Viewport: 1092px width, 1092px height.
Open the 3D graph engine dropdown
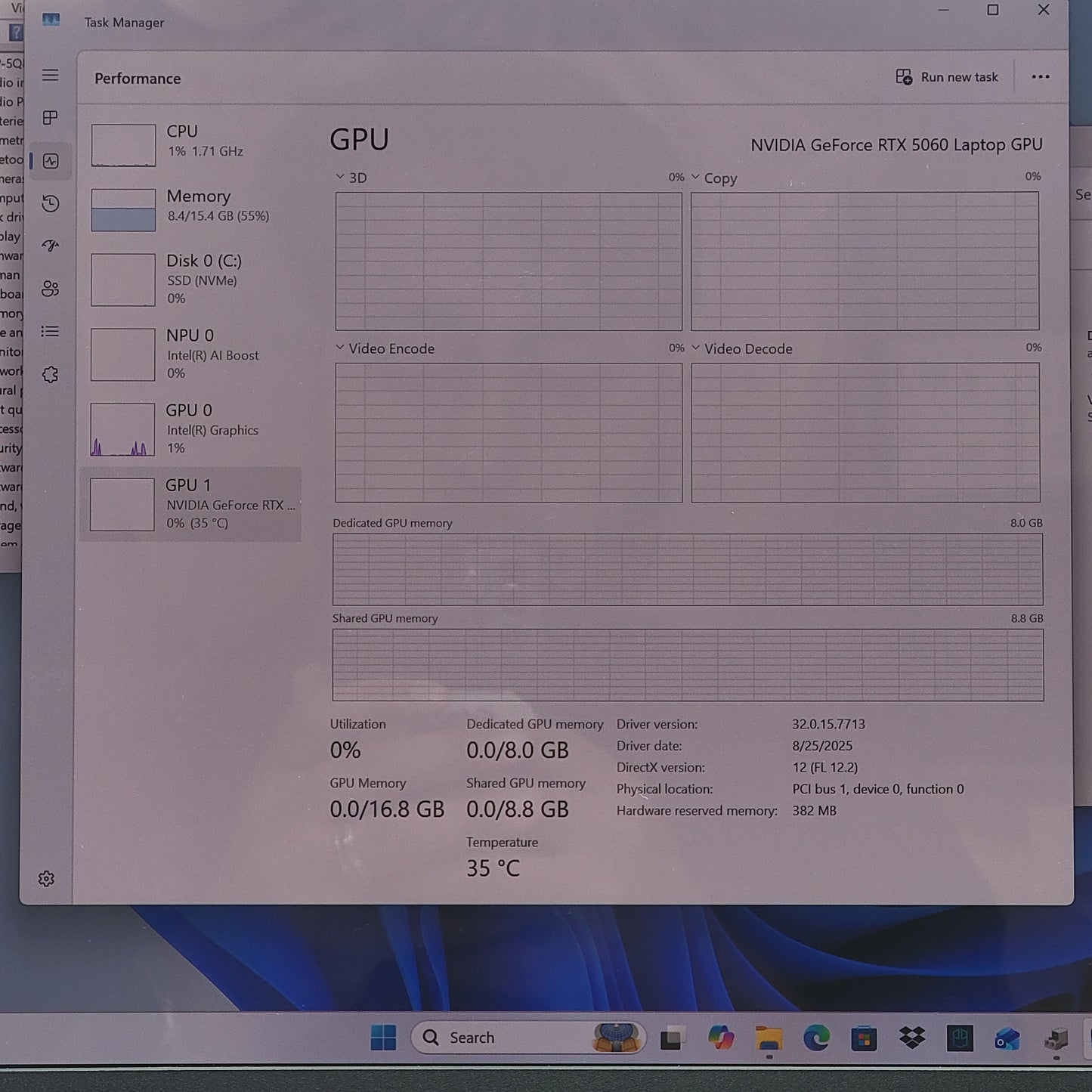[340, 177]
